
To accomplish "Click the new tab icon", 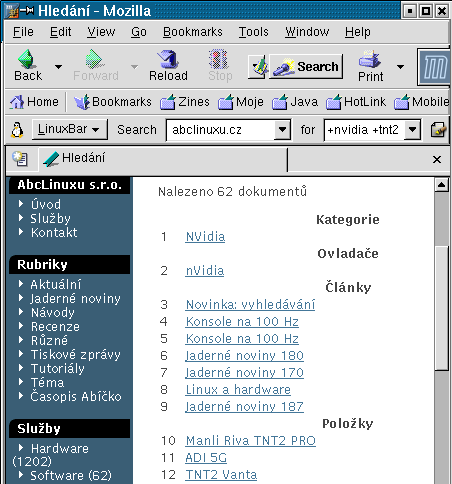I will click(20, 159).
